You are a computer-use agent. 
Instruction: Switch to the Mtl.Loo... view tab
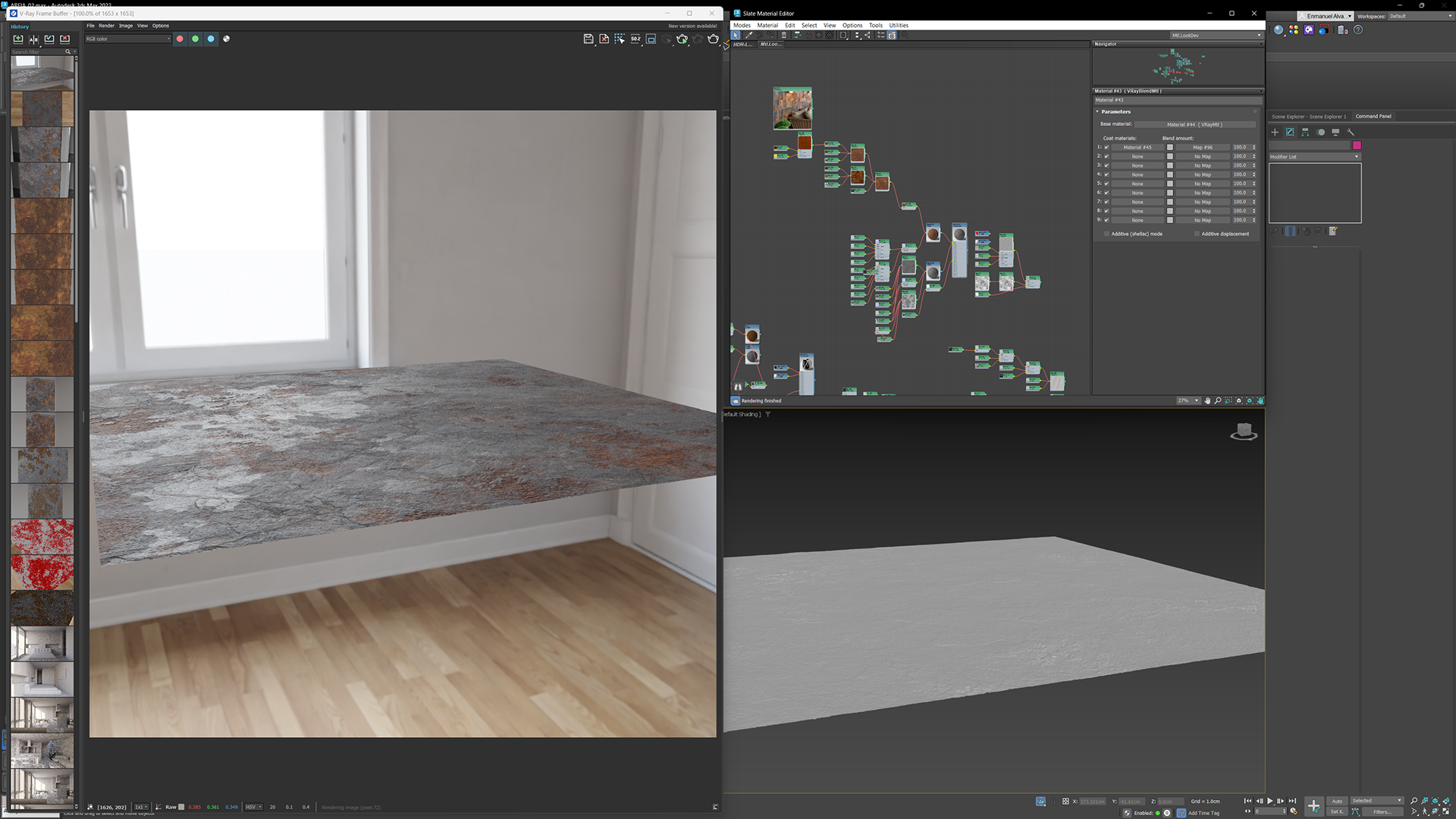(x=770, y=44)
